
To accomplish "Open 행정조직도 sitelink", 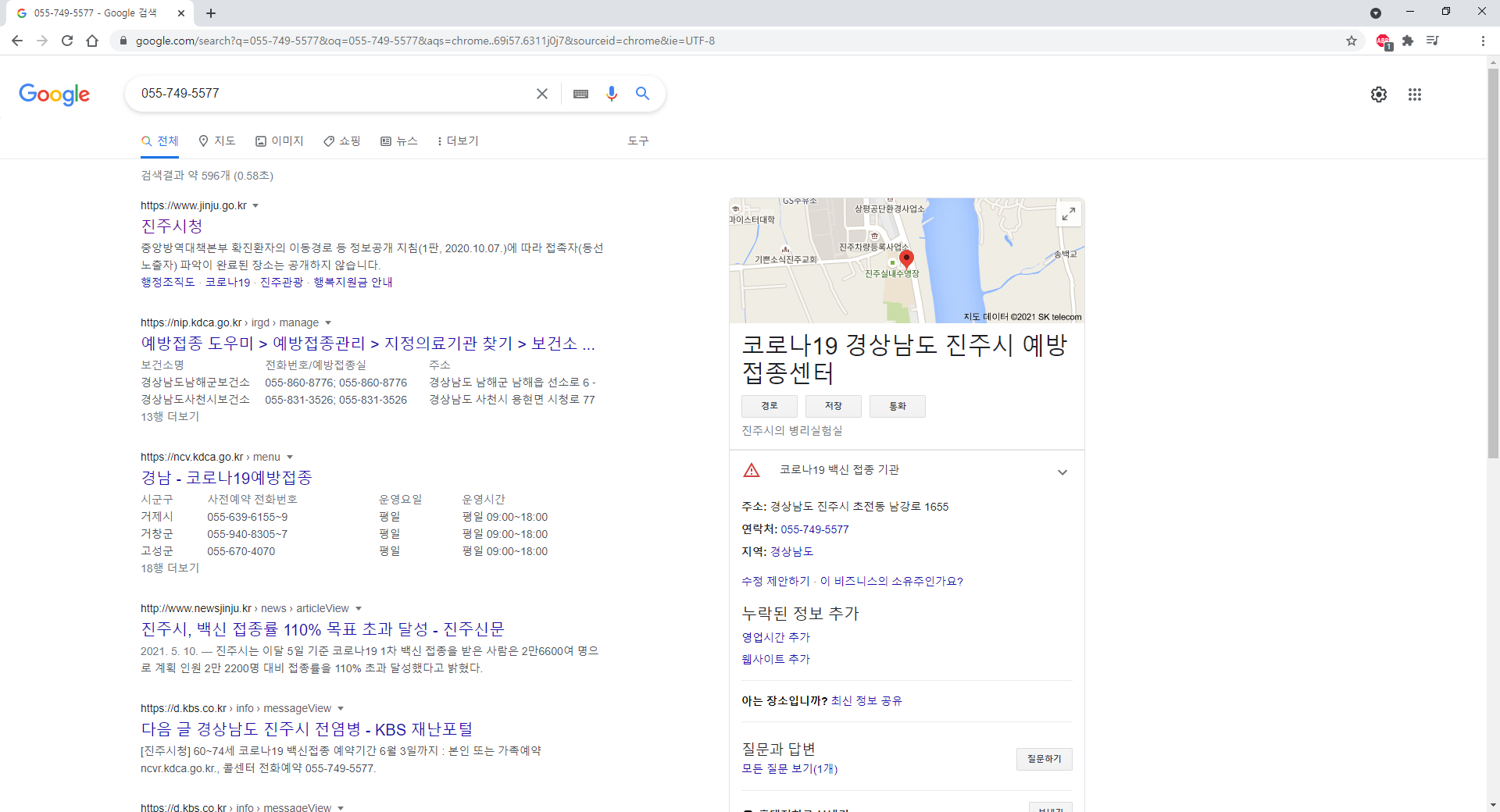I will 168,283.
